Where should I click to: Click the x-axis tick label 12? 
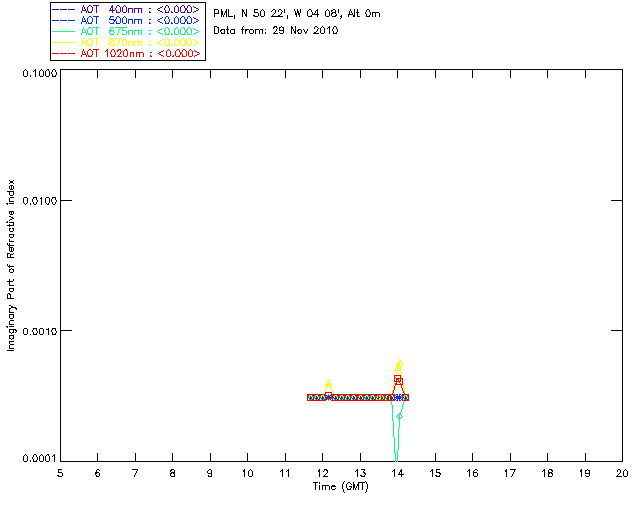(x=322, y=474)
